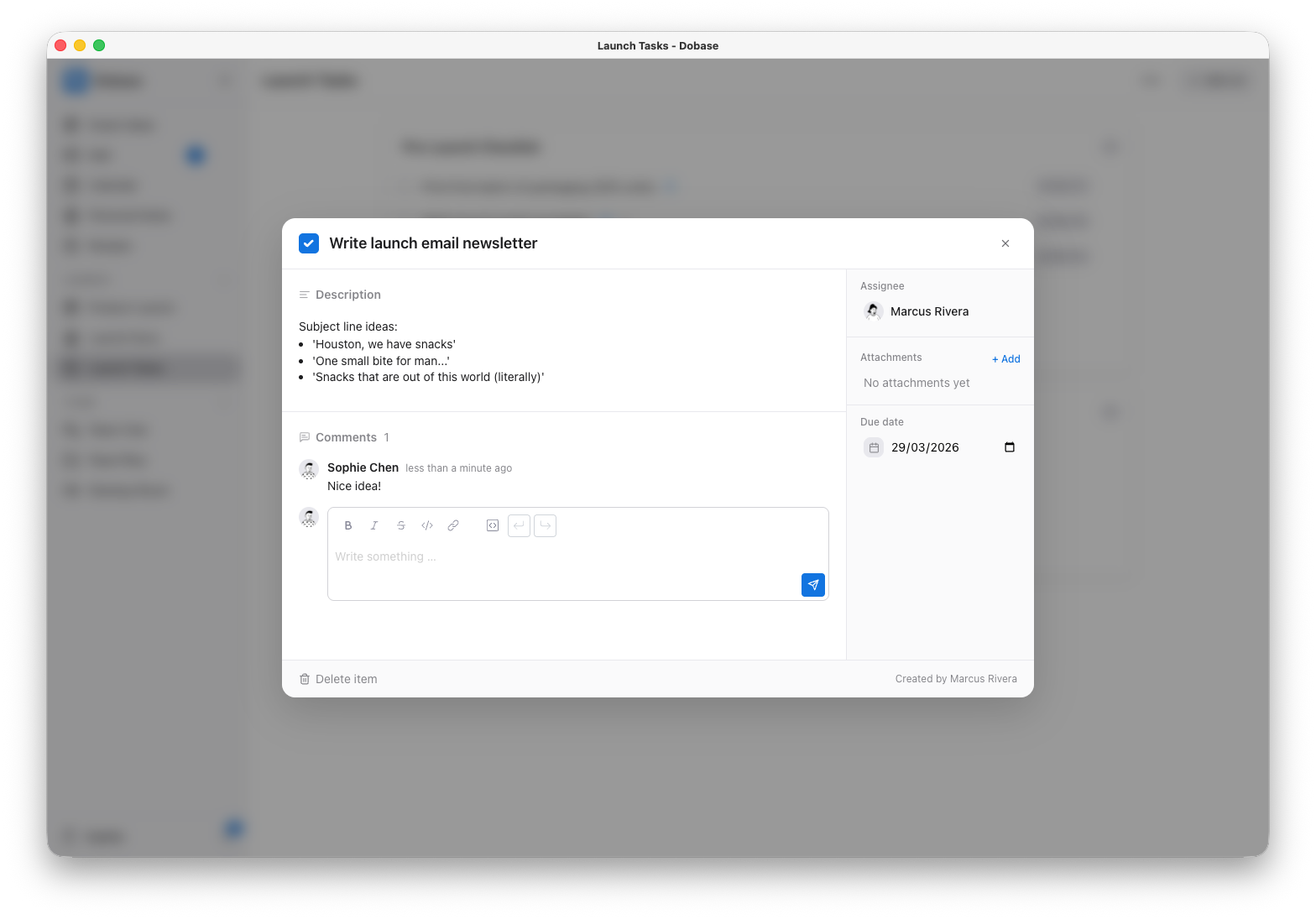Click the 'No attachments yet' placeholder
1316x919 pixels.
916,383
